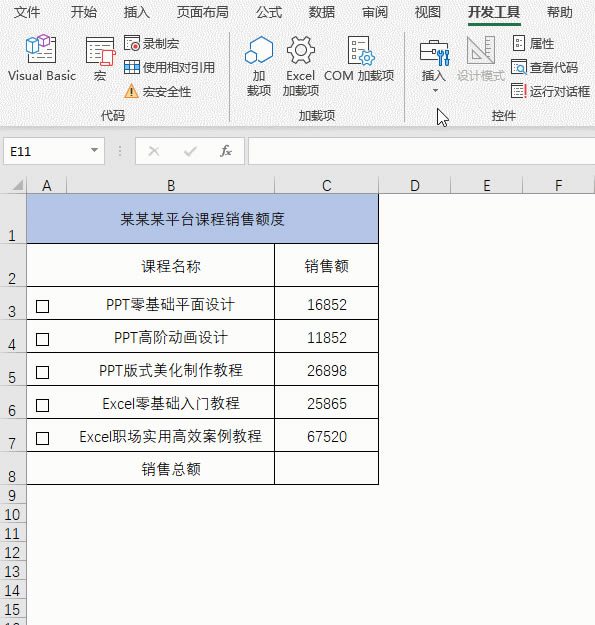Switch to the 审阅 tab
This screenshot has height=625, width=595.
pyautogui.click(x=375, y=12)
